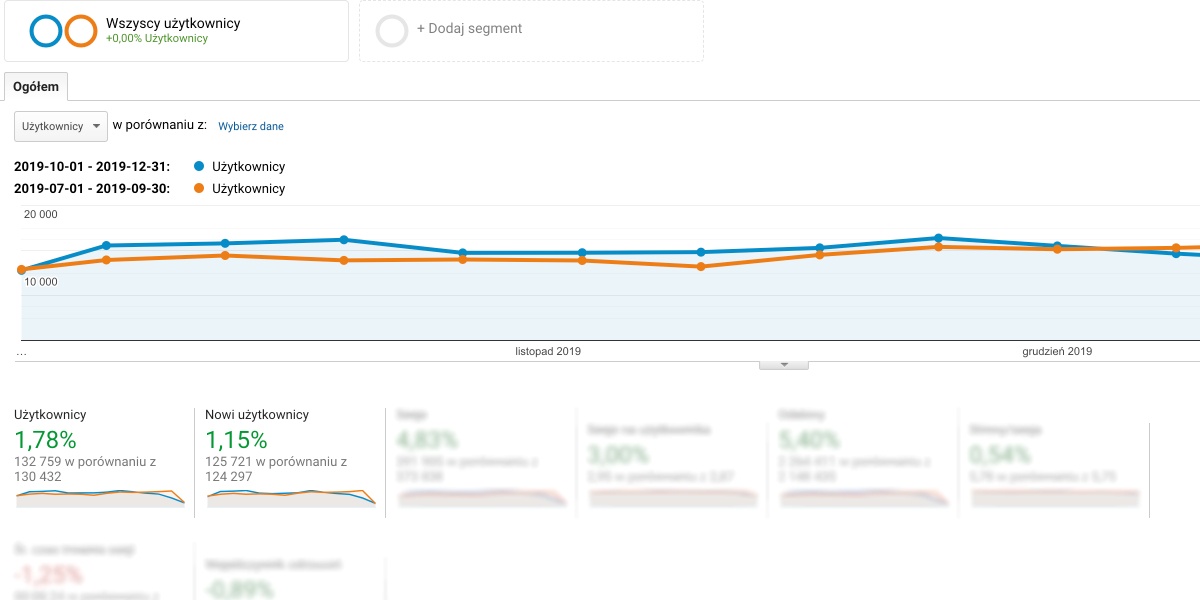Viewport: 1200px width, 600px height.
Task: Switch to the Ogółem tab
Action: point(36,87)
